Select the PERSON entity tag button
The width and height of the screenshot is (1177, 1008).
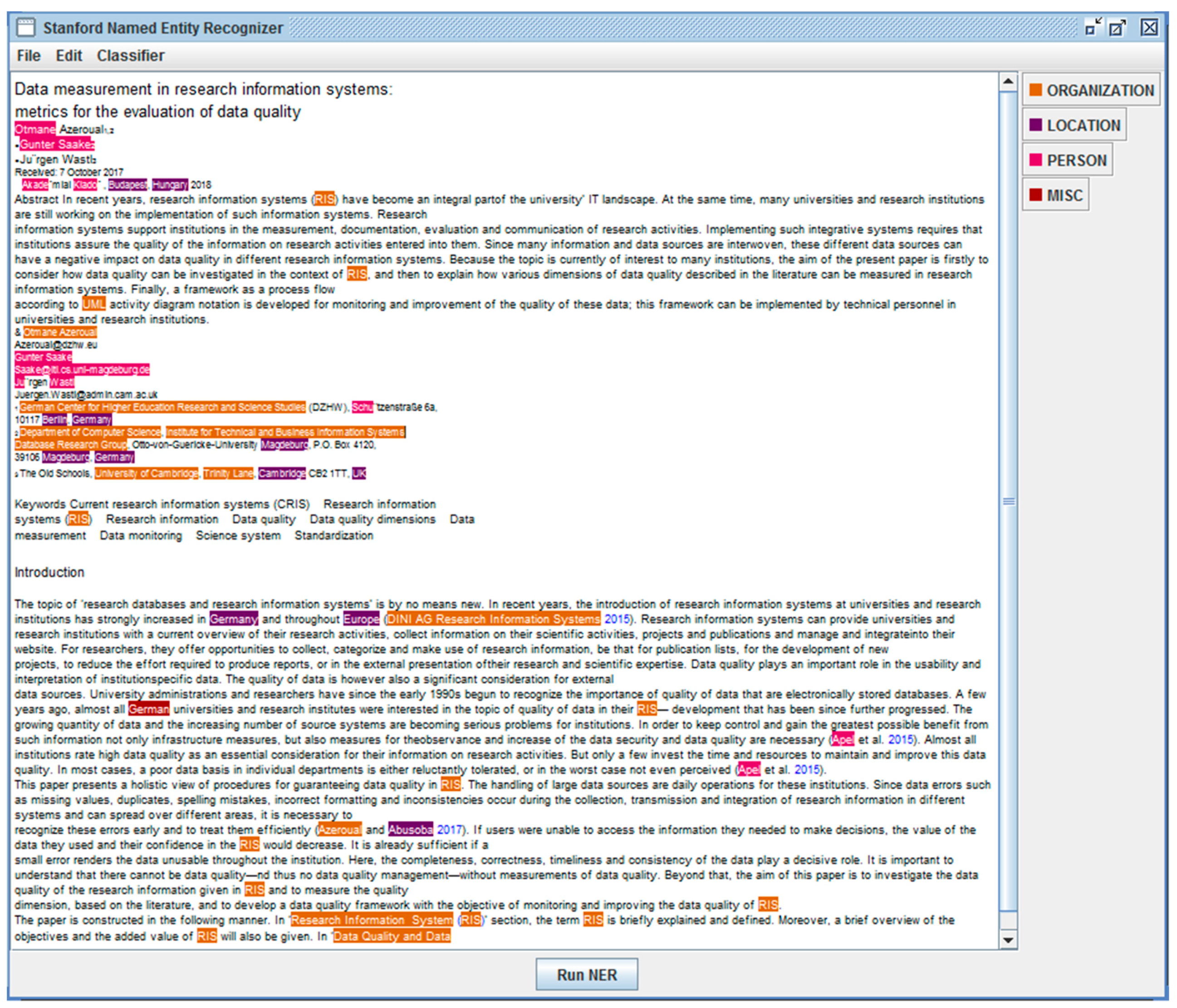(x=1067, y=160)
